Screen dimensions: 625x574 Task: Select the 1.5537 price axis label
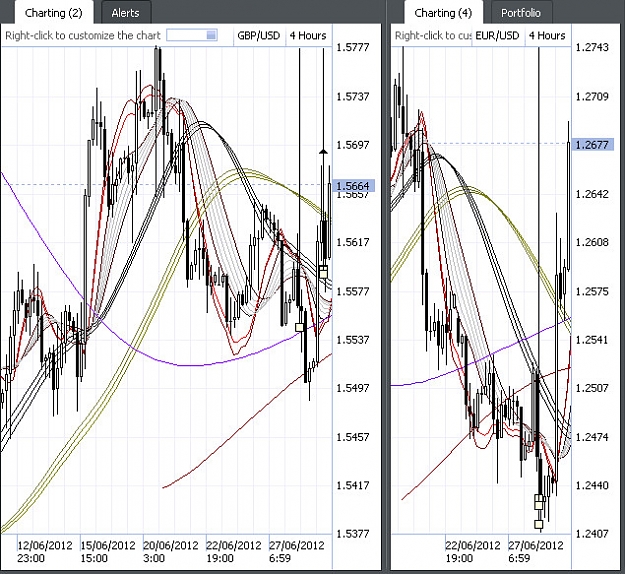(353, 340)
